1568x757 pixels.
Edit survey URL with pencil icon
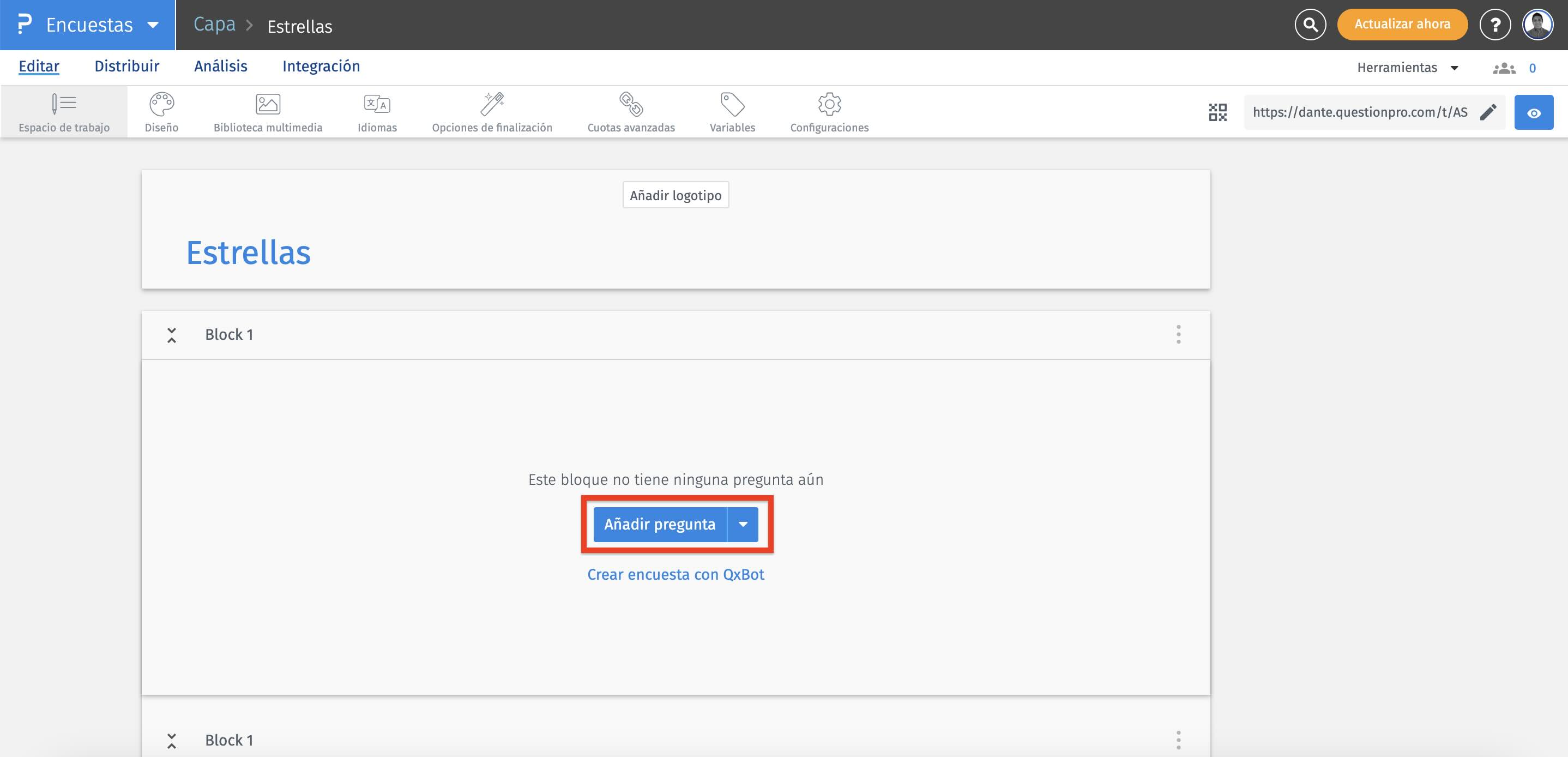coord(1488,112)
